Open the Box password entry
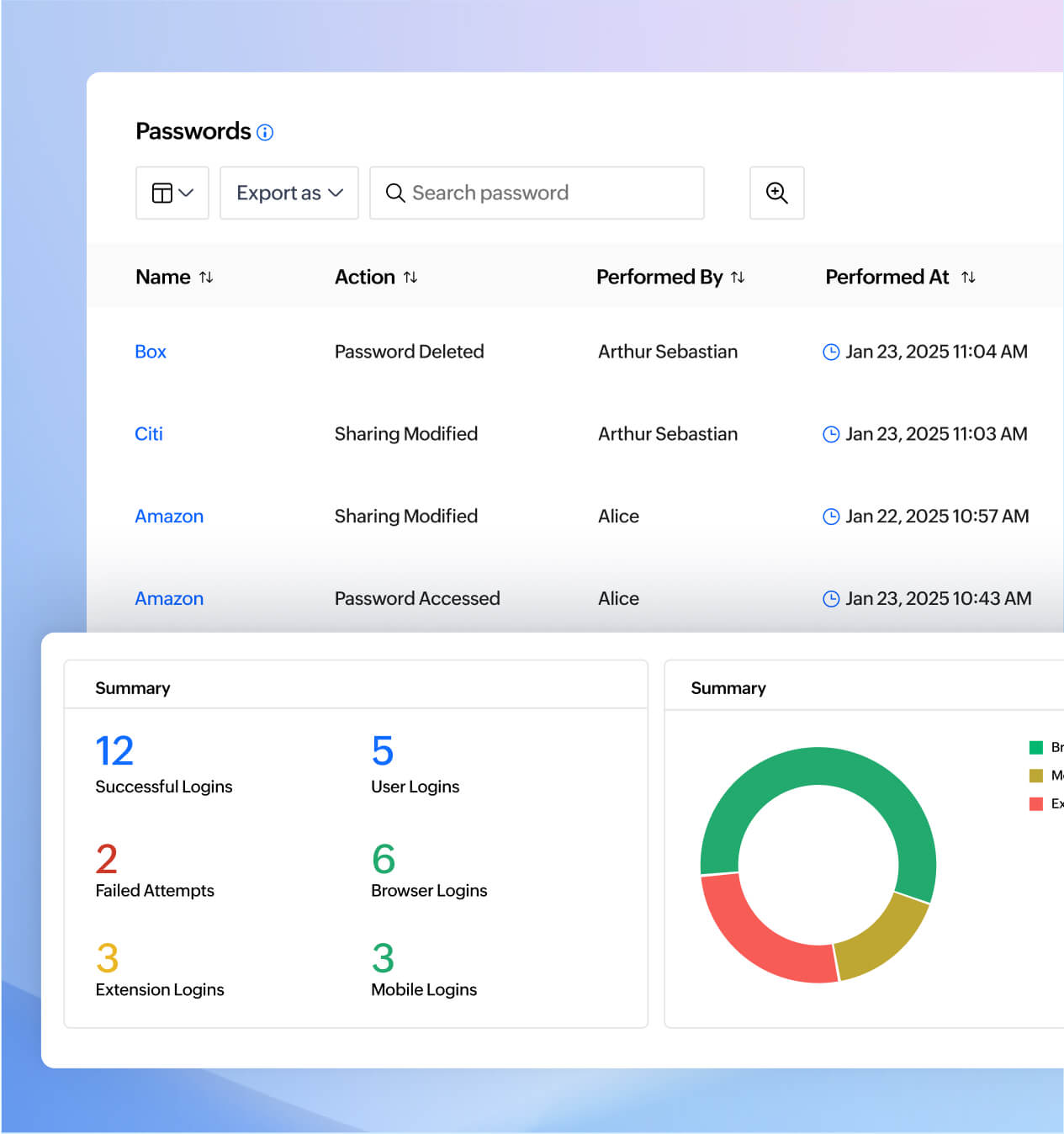 [x=151, y=352]
